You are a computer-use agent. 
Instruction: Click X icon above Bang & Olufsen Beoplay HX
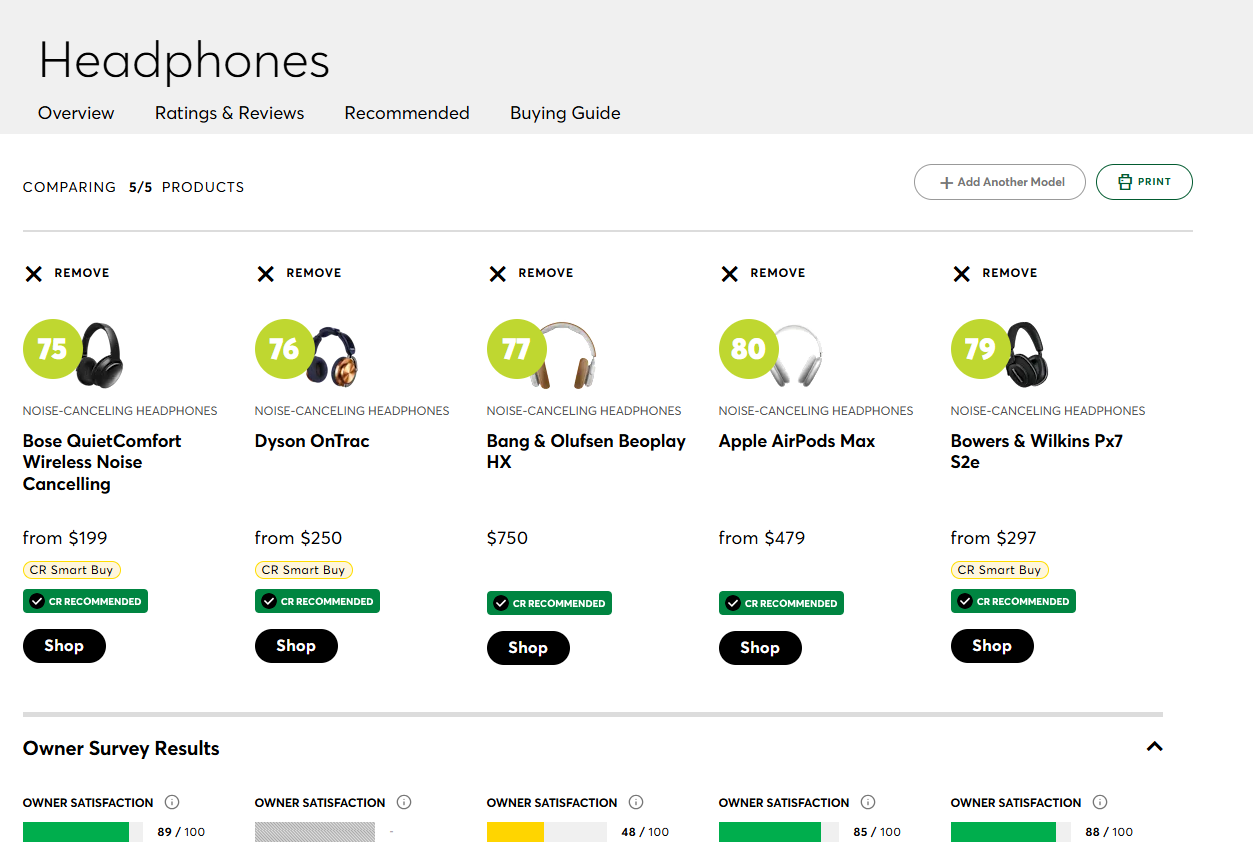498,274
